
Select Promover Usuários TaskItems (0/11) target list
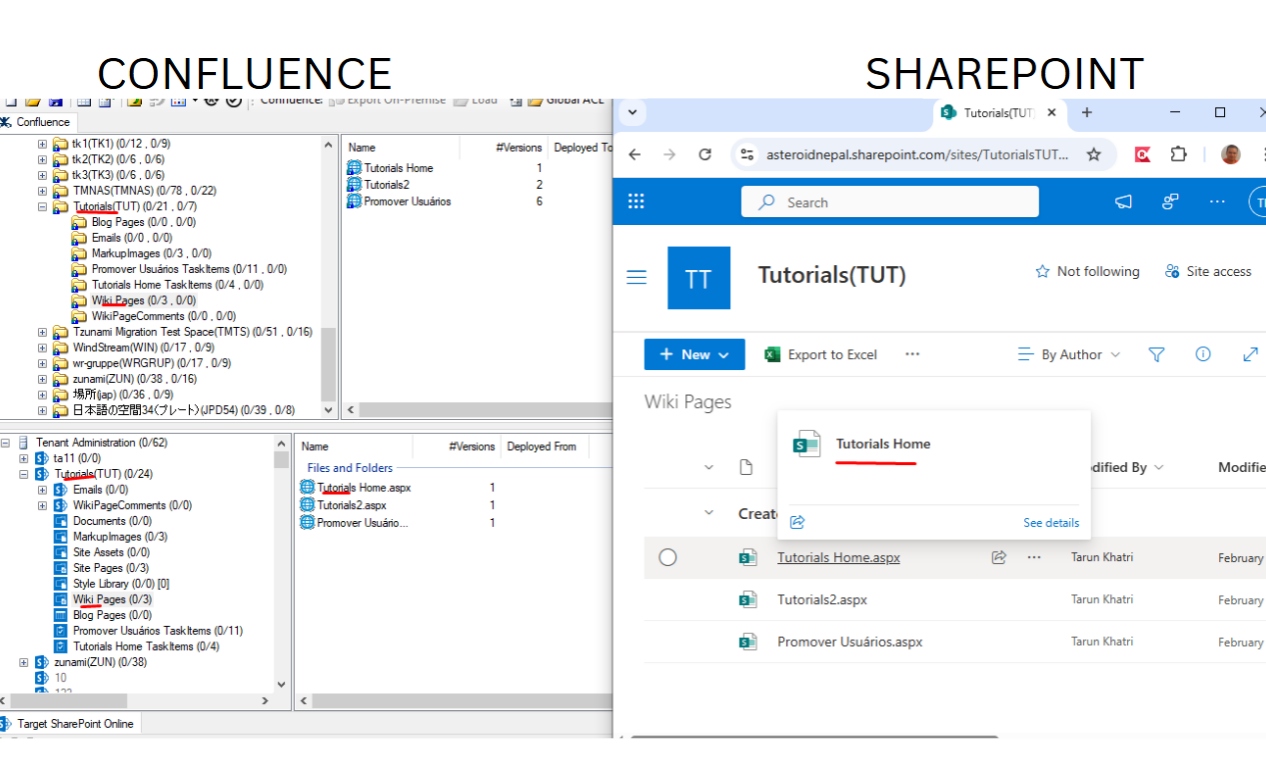[x=158, y=631]
